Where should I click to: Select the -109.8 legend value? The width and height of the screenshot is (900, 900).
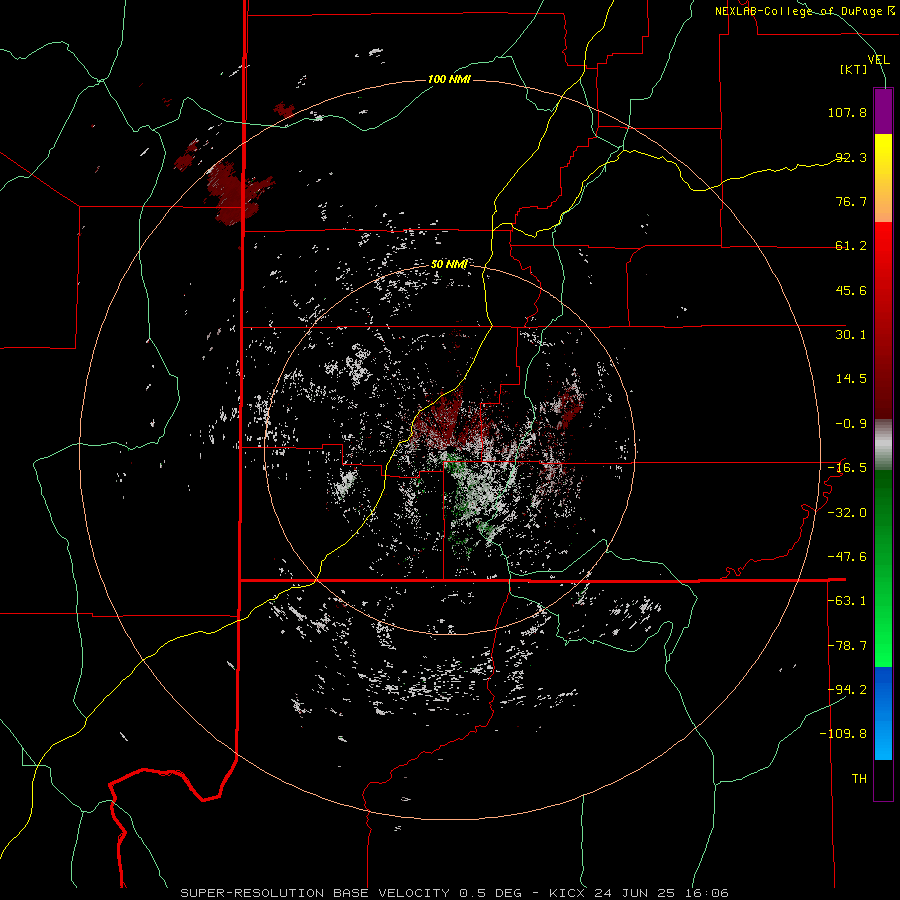[x=844, y=734]
